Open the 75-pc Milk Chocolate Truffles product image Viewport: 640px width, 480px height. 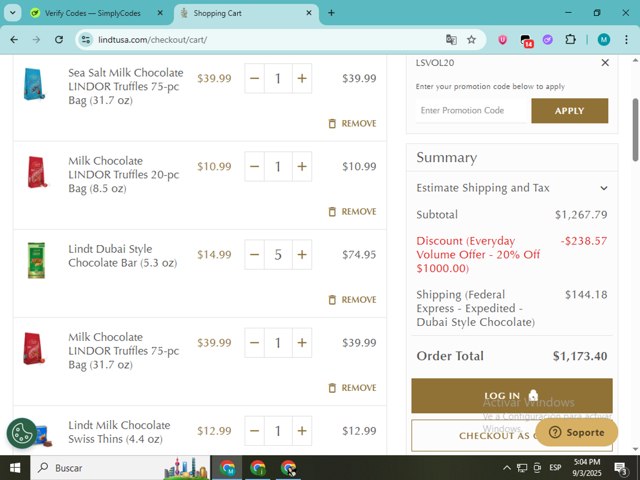click(35, 349)
